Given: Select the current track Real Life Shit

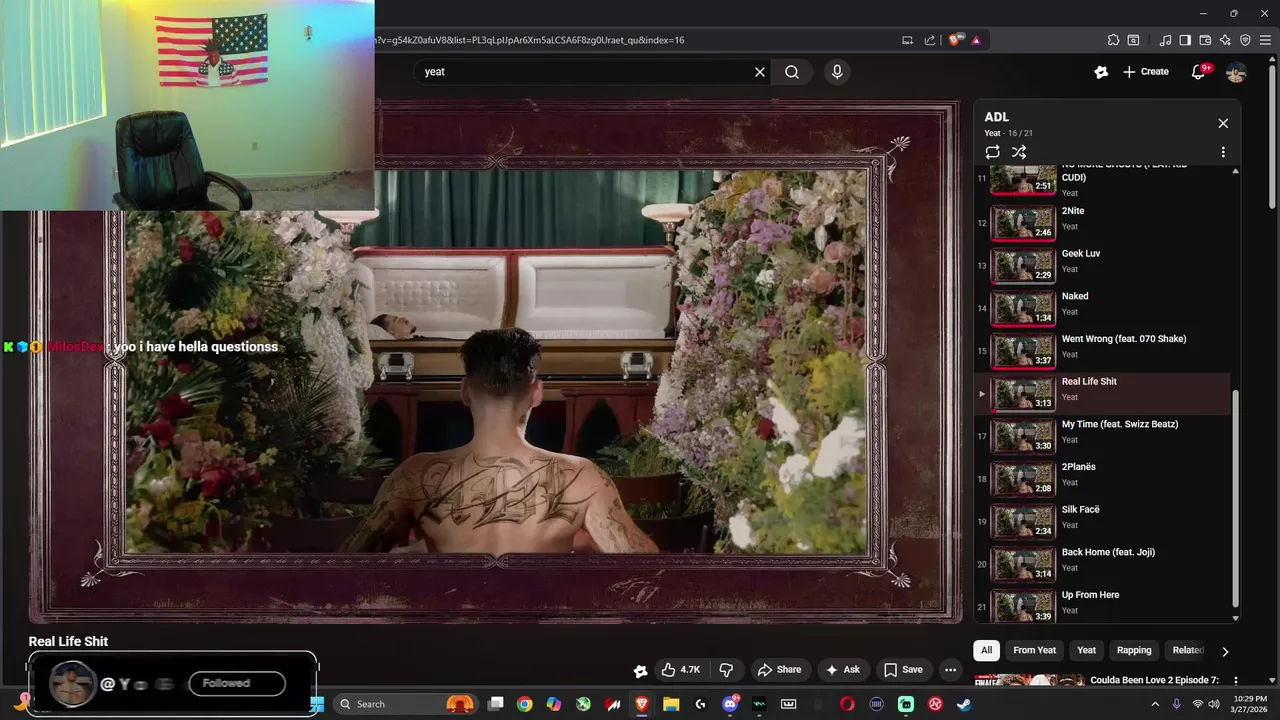Looking at the screenshot, I should coord(1102,393).
